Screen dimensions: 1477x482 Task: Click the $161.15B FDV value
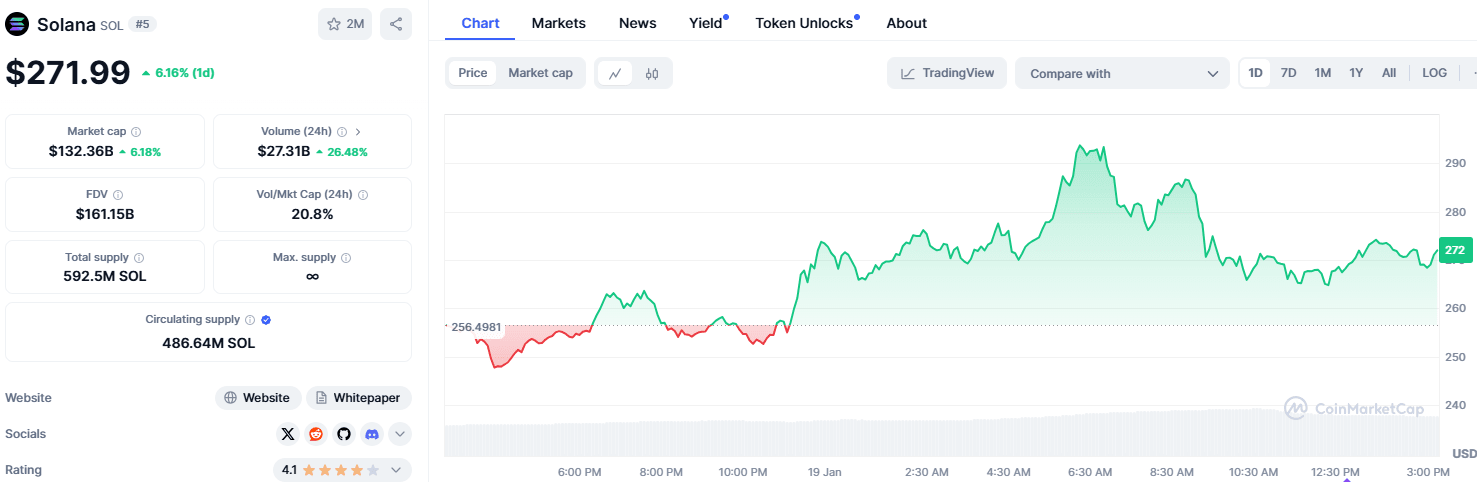(105, 214)
